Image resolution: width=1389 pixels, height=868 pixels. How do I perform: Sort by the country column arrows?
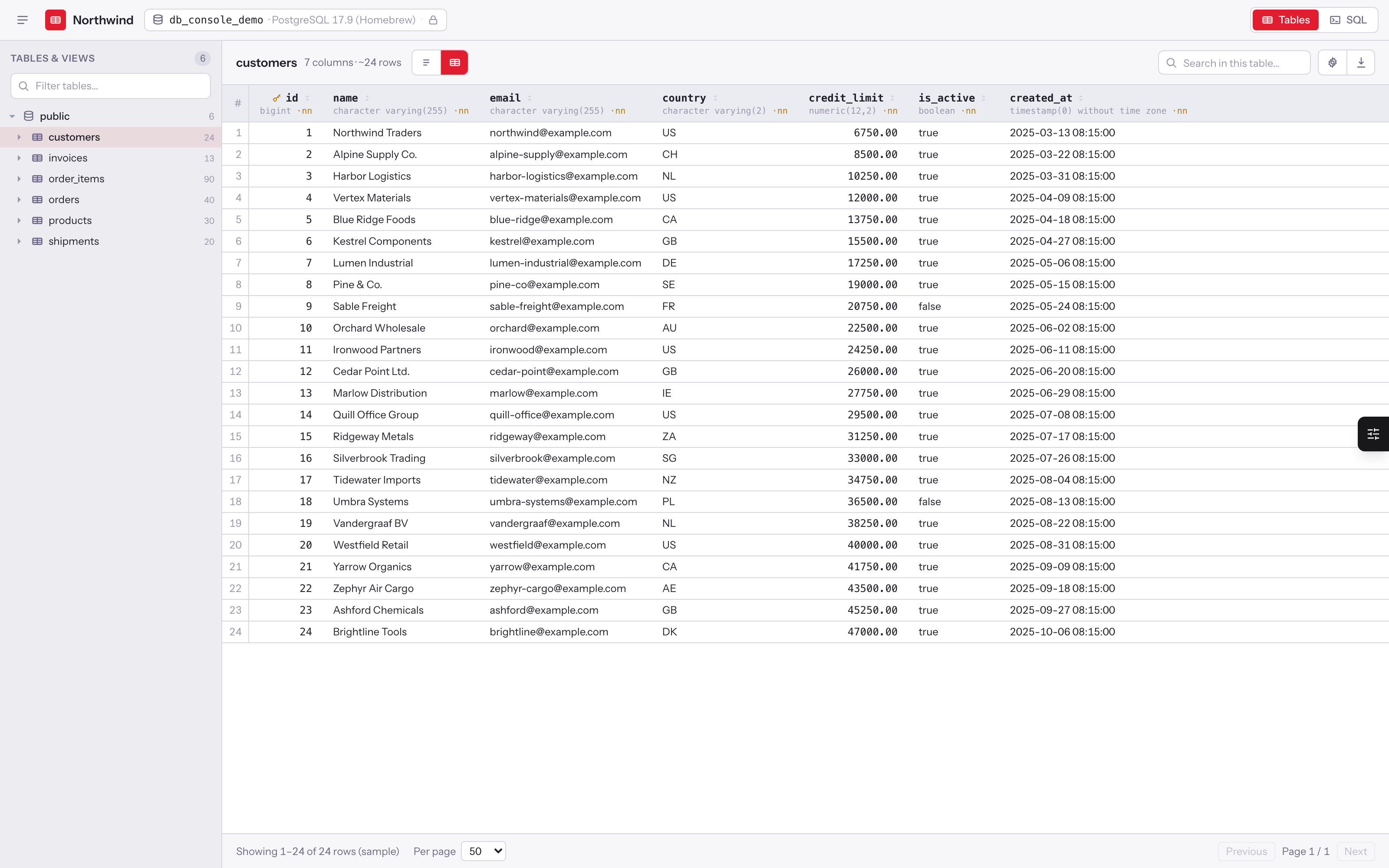tap(715, 98)
